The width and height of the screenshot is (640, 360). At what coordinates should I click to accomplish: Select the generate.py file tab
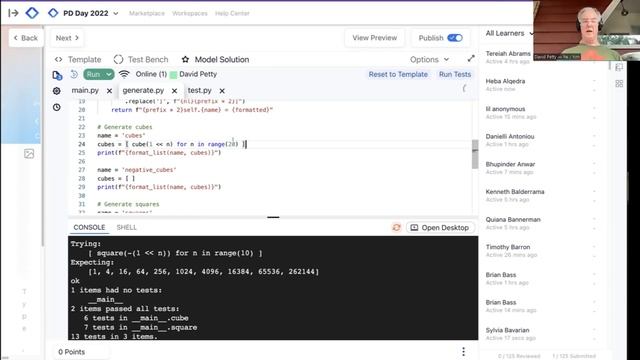pos(143,90)
